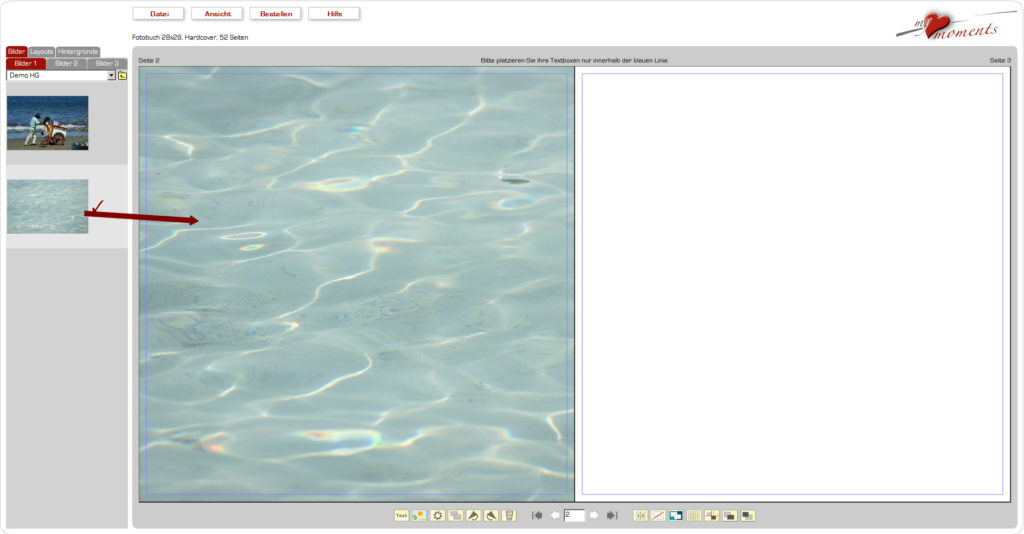Viewport: 1024px width, 534px height.
Task: Open the Ansicht menu
Action: pyautogui.click(x=217, y=14)
